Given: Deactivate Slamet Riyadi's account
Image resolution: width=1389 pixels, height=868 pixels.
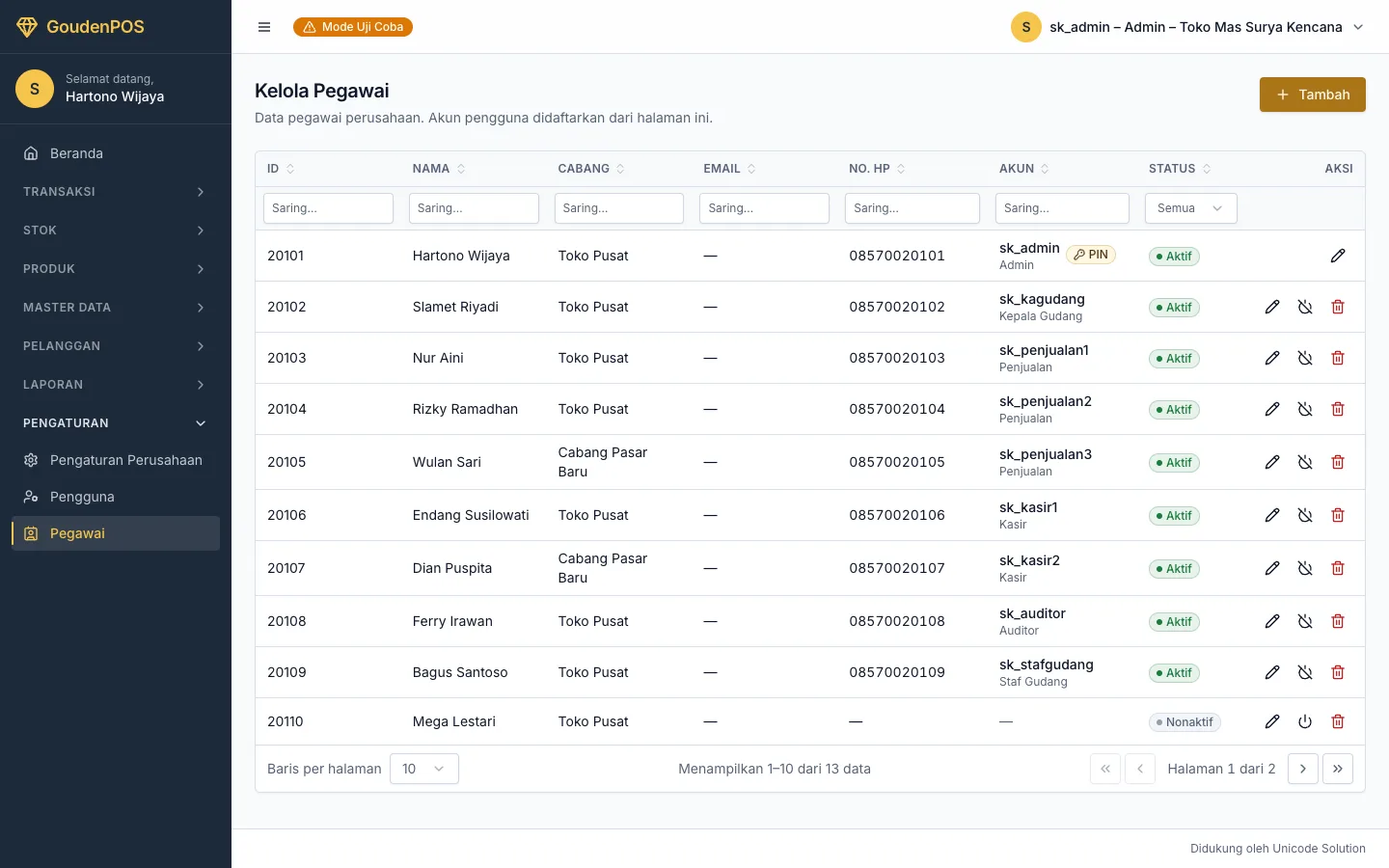Looking at the screenshot, I should point(1305,307).
